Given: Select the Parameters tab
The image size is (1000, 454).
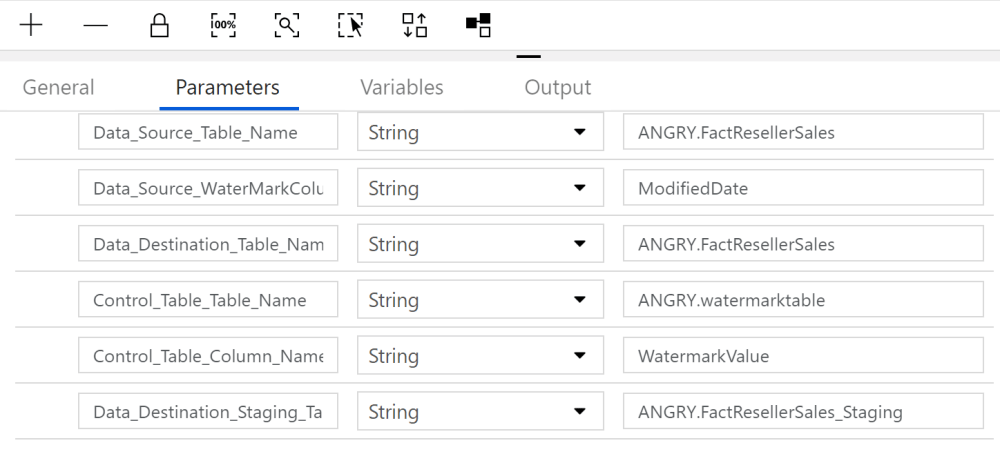Looking at the screenshot, I should [227, 88].
